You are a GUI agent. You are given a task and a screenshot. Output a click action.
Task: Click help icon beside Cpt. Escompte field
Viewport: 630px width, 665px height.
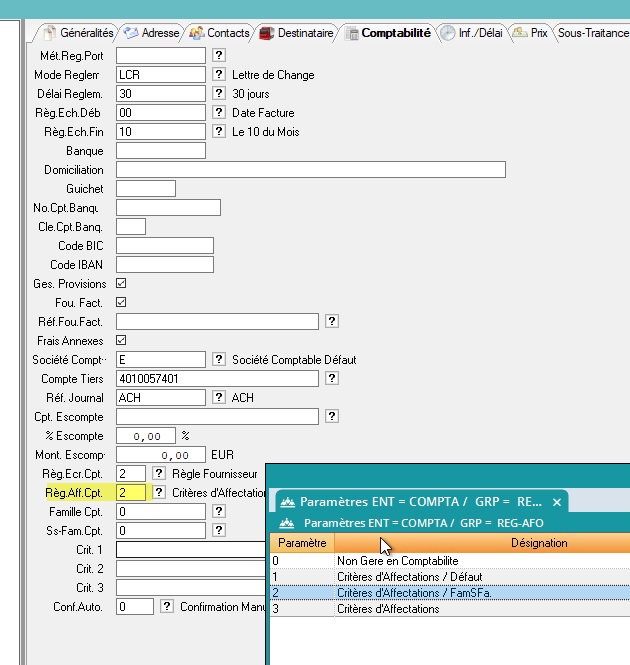(332, 416)
